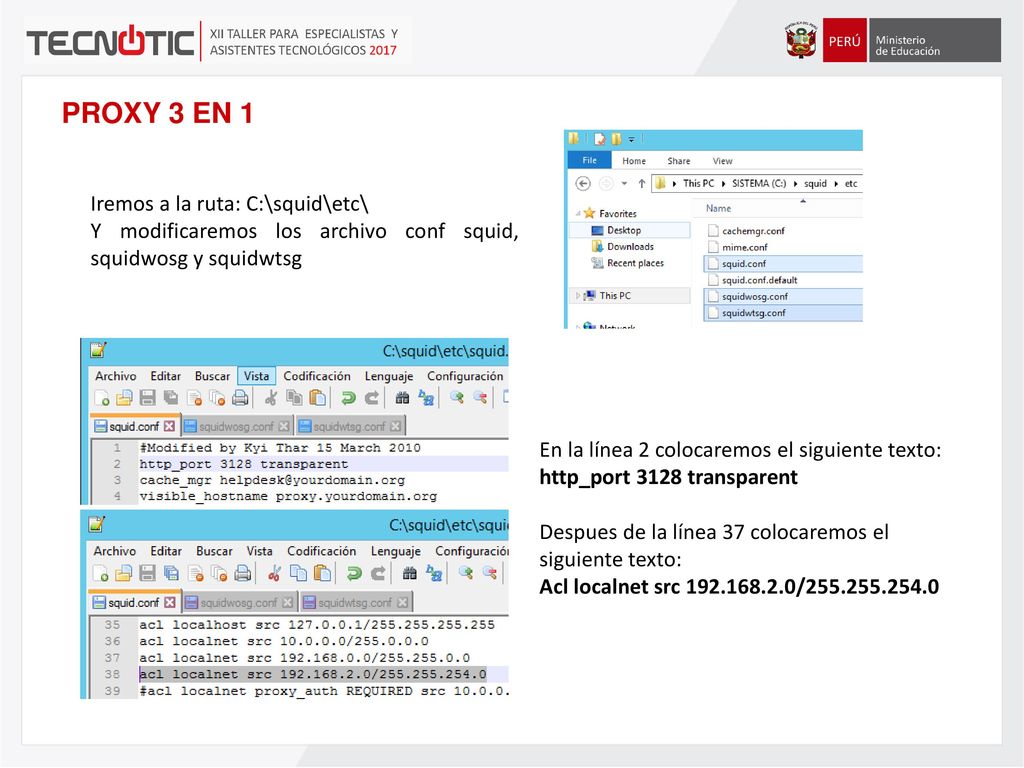Screen dimensions: 1024x768
Task: Switch to the Explorer Home ribbon tab
Action: tap(633, 161)
